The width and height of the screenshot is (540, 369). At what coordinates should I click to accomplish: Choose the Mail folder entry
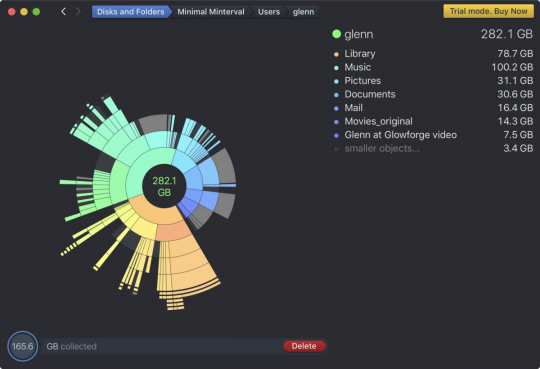pyautogui.click(x=433, y=108)
